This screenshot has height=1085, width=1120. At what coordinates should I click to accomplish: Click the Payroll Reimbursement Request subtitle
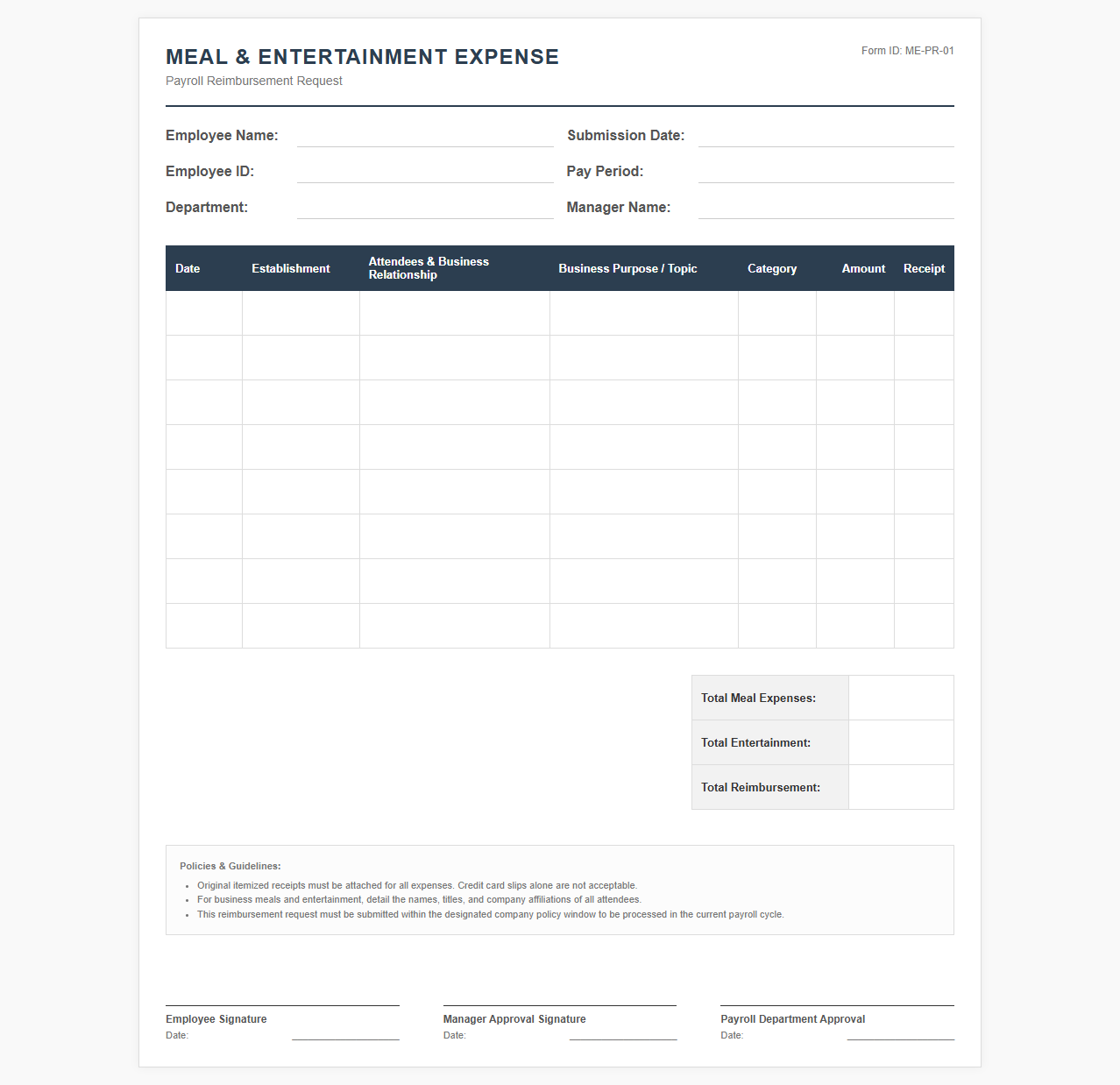coord(254,81)
